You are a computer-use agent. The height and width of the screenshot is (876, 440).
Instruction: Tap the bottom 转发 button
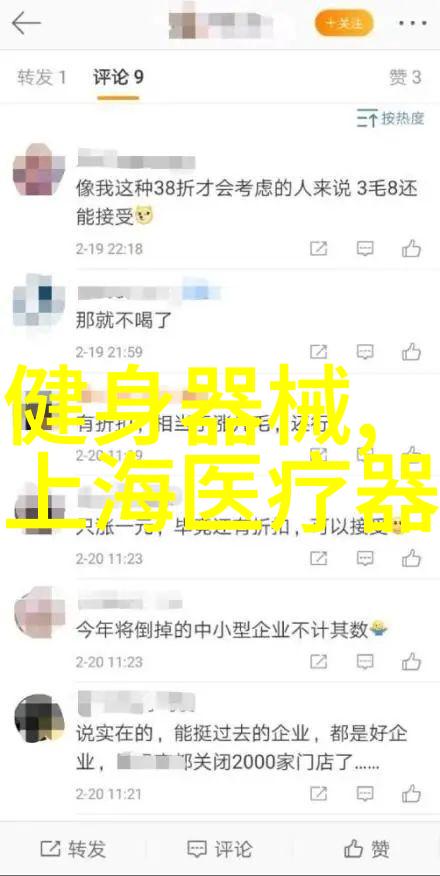click(73, 850)
